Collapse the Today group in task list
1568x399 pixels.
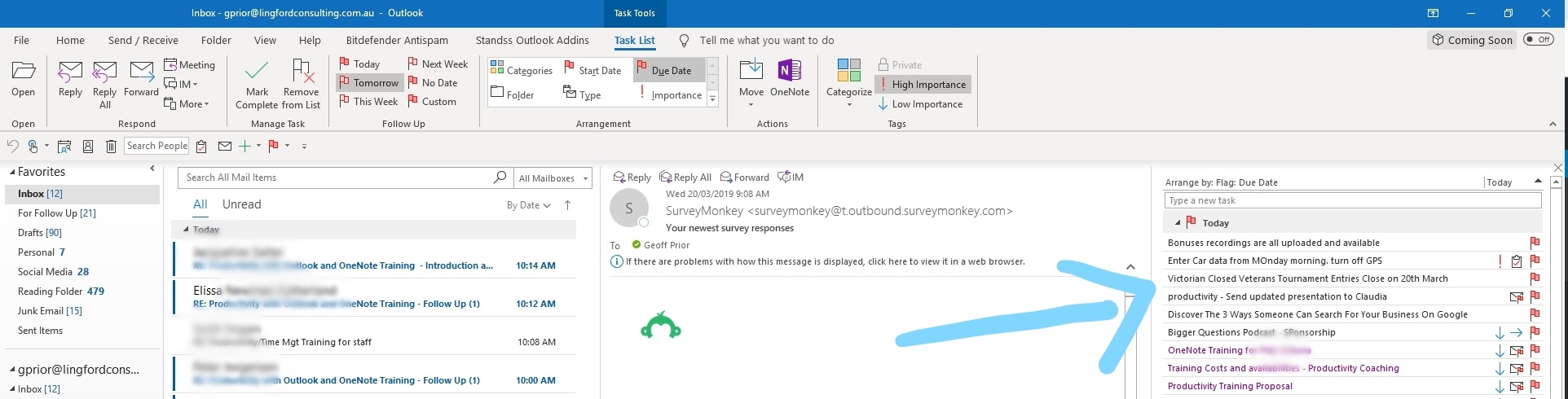1178,222
